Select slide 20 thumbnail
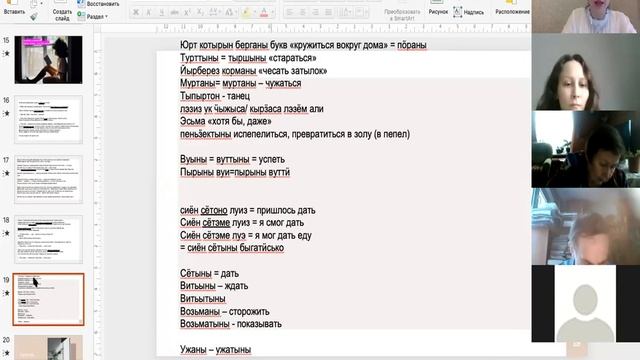 point(48,348)
